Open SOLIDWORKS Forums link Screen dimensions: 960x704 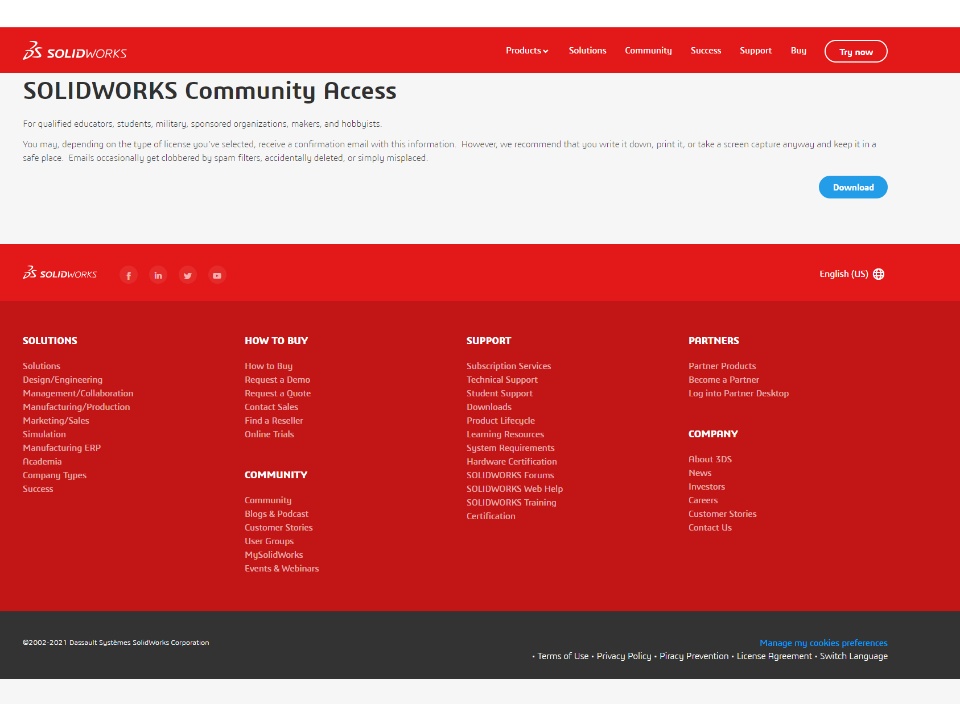pyautogui.click(x=510, y=475)
